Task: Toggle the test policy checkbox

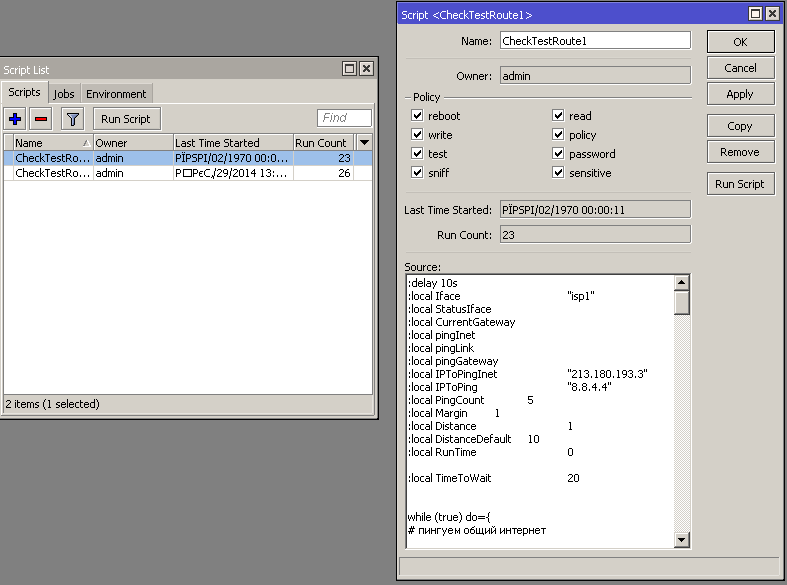Action: [417, 154]
